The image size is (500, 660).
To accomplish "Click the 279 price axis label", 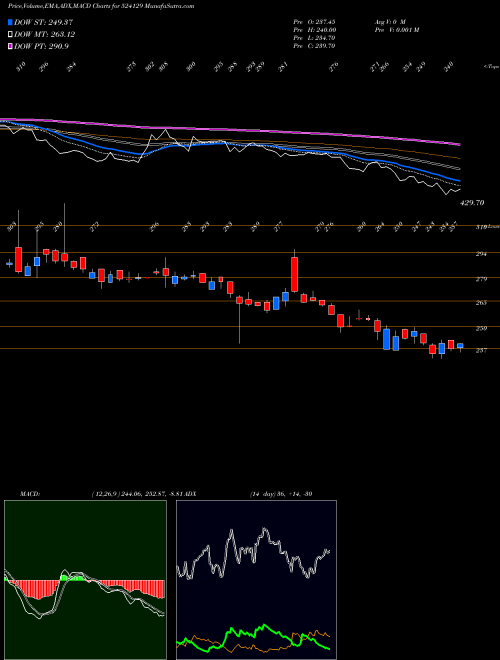I will (x=481, y=279).
